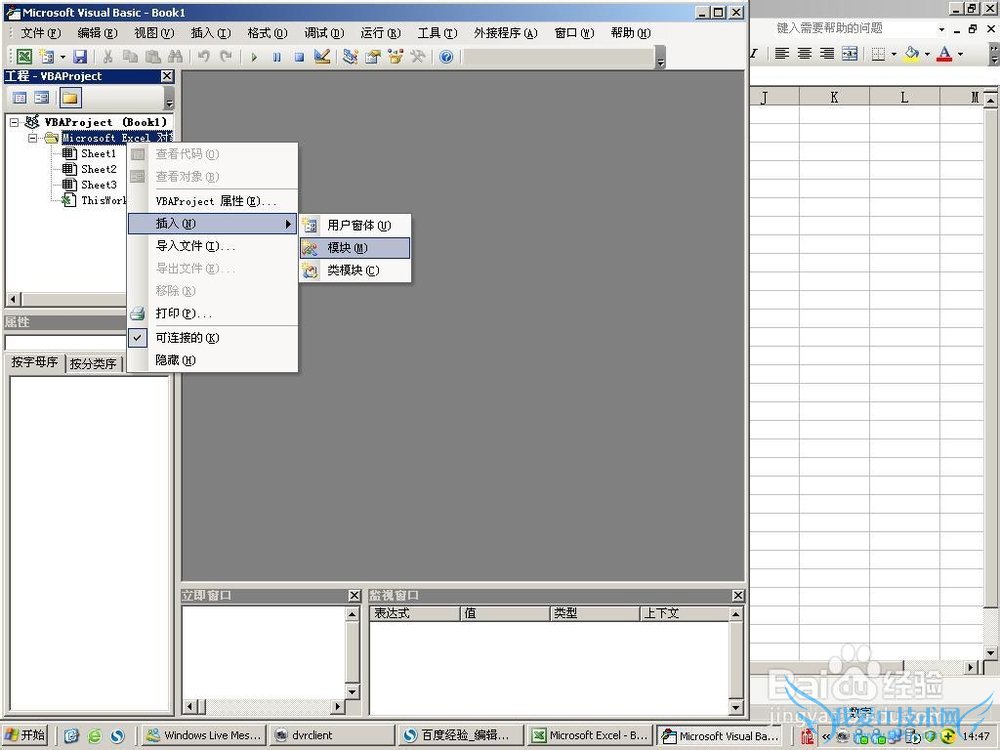Click the yellow fill color bucket
Viewport: 1000px width, 750px height.
pyautogui.click(x=911, y=54)
